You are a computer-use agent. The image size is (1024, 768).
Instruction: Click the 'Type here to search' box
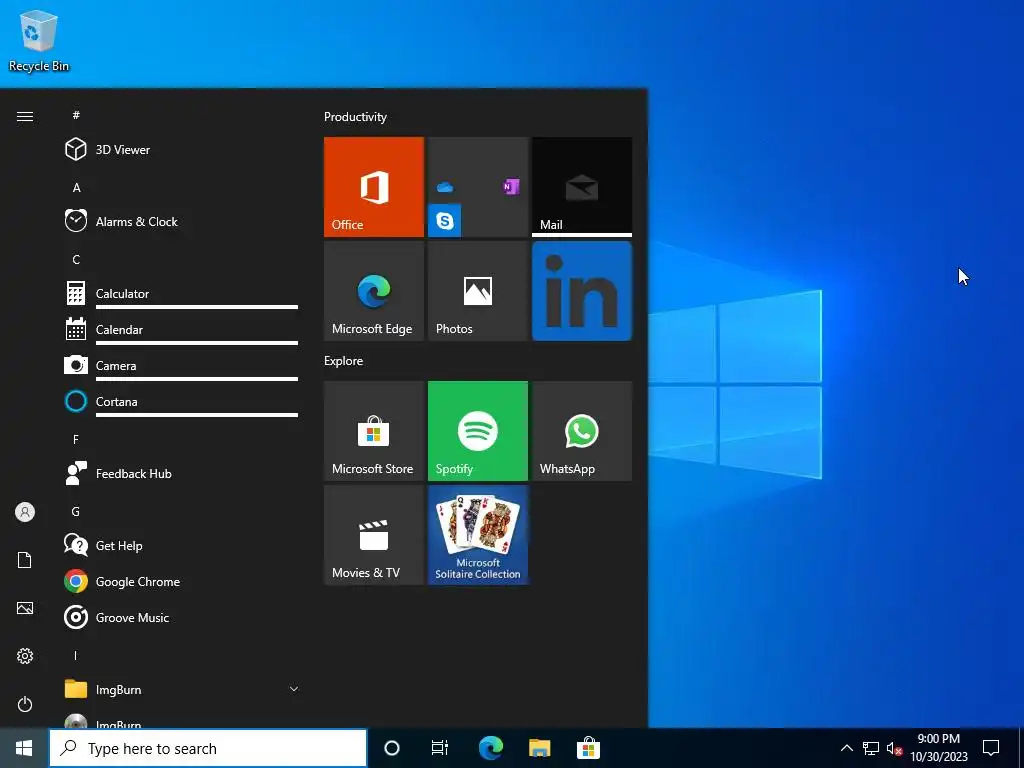point(208,748)
